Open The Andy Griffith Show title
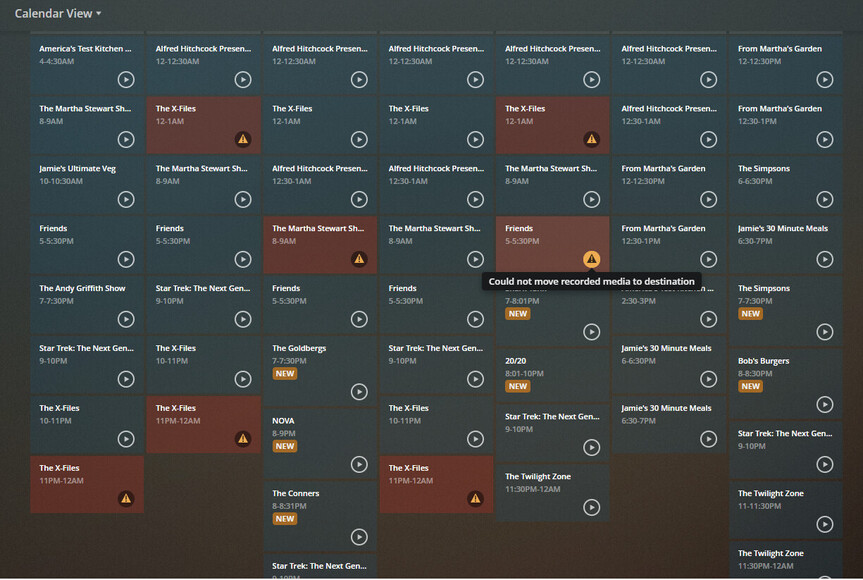Image resolution: width=863 pixels, height=580 pixels. click(x=82, y=288)
